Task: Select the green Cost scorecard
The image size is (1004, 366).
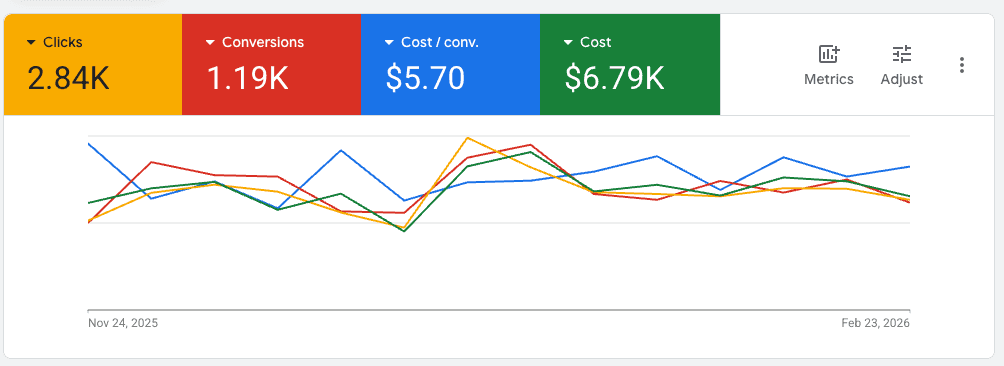Action: coord(630,65)
